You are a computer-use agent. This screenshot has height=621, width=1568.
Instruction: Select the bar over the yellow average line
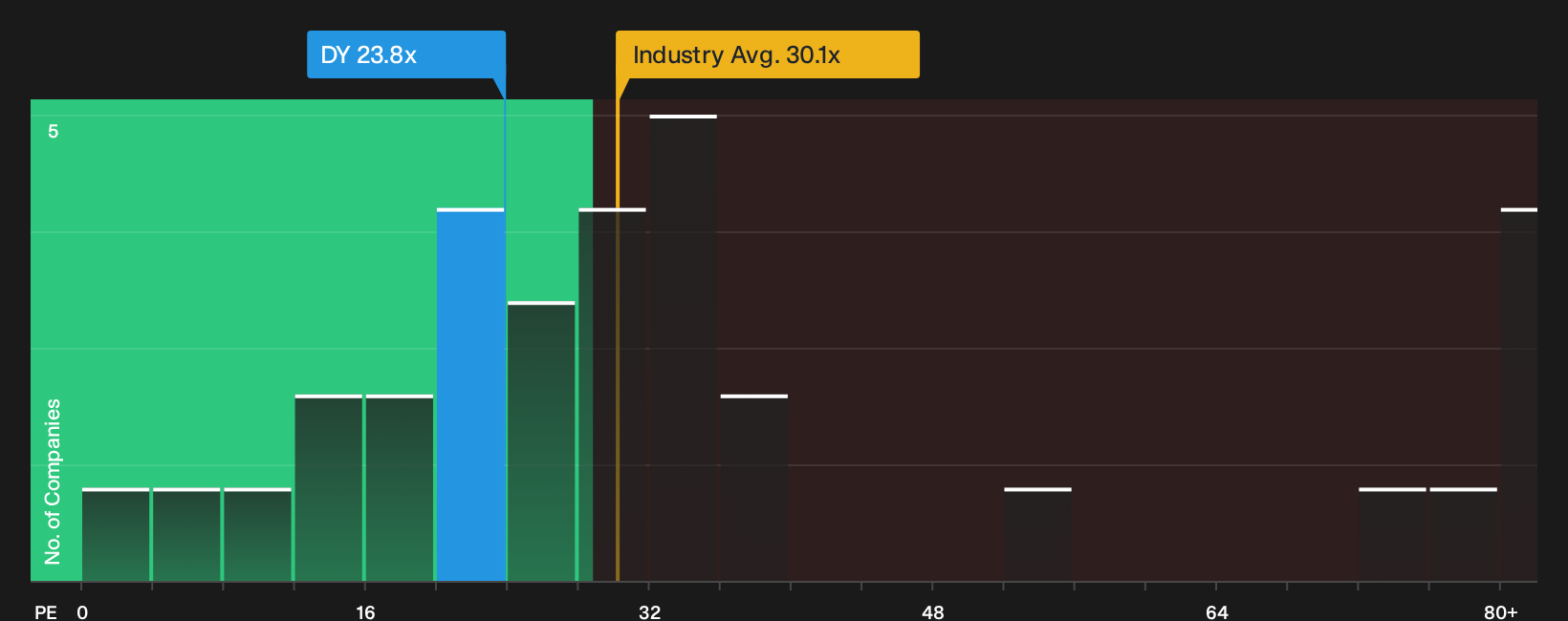[x=612, y=395]
